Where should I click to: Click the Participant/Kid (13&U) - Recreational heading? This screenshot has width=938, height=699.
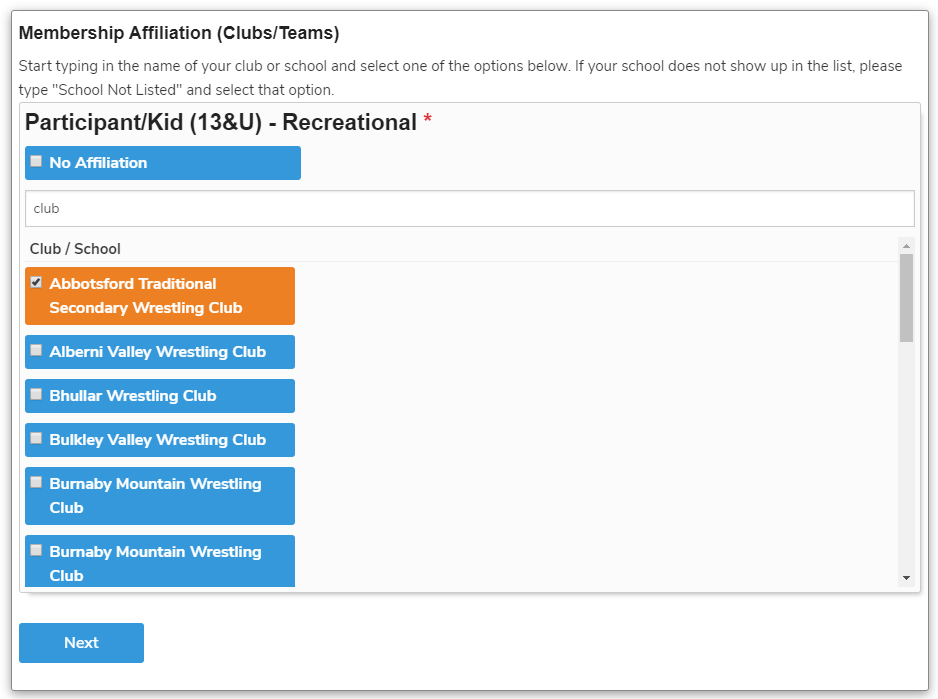pos(220,122)
